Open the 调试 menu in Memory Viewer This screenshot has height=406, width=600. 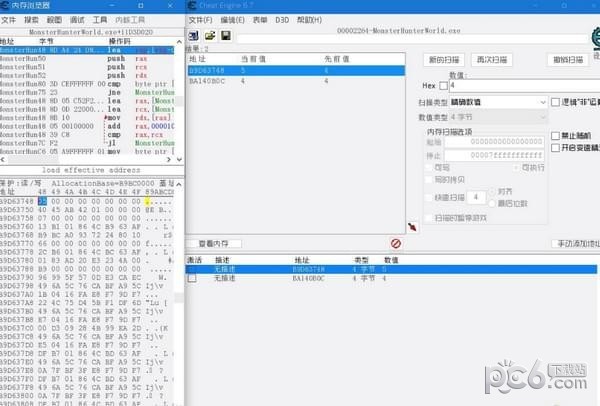coord(77,20)
